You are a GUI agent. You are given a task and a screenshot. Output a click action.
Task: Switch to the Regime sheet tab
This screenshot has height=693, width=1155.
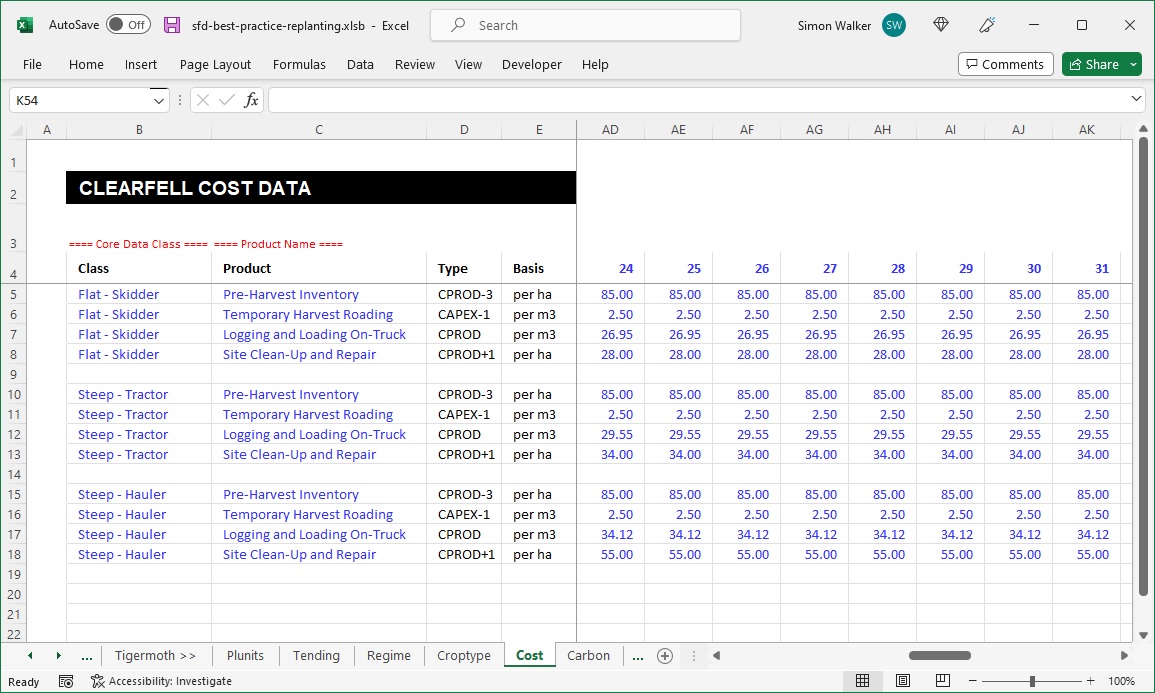pyautogui.click(x=389, y=655)
